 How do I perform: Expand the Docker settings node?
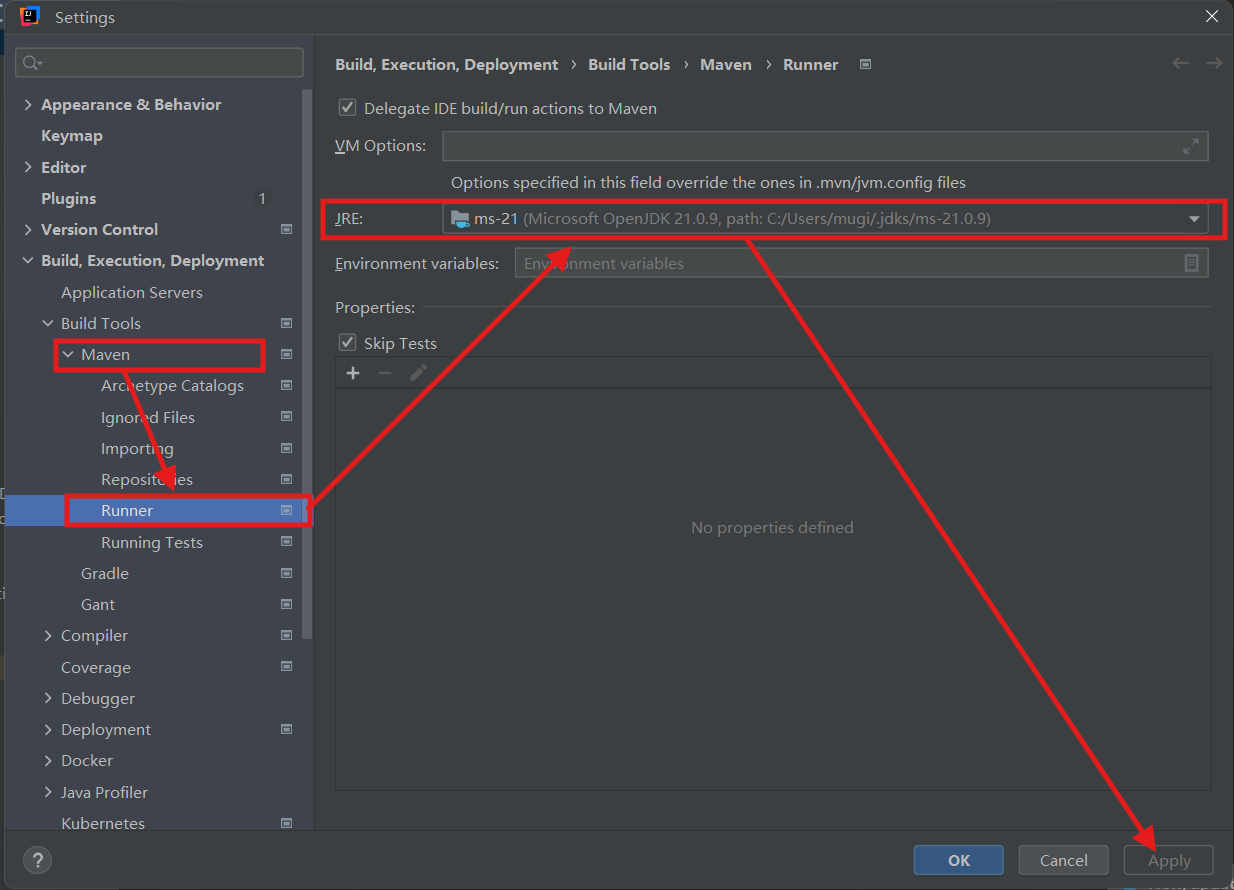(48, 761)
